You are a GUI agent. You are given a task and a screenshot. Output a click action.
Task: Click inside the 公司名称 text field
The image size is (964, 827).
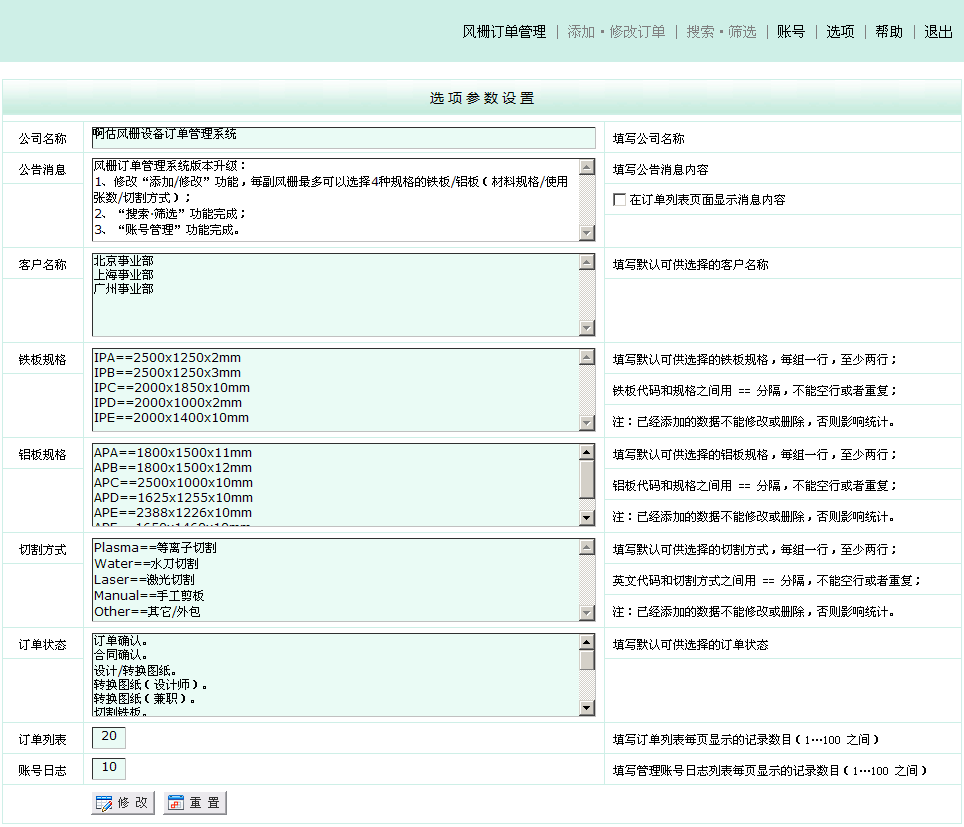[343, 137]
